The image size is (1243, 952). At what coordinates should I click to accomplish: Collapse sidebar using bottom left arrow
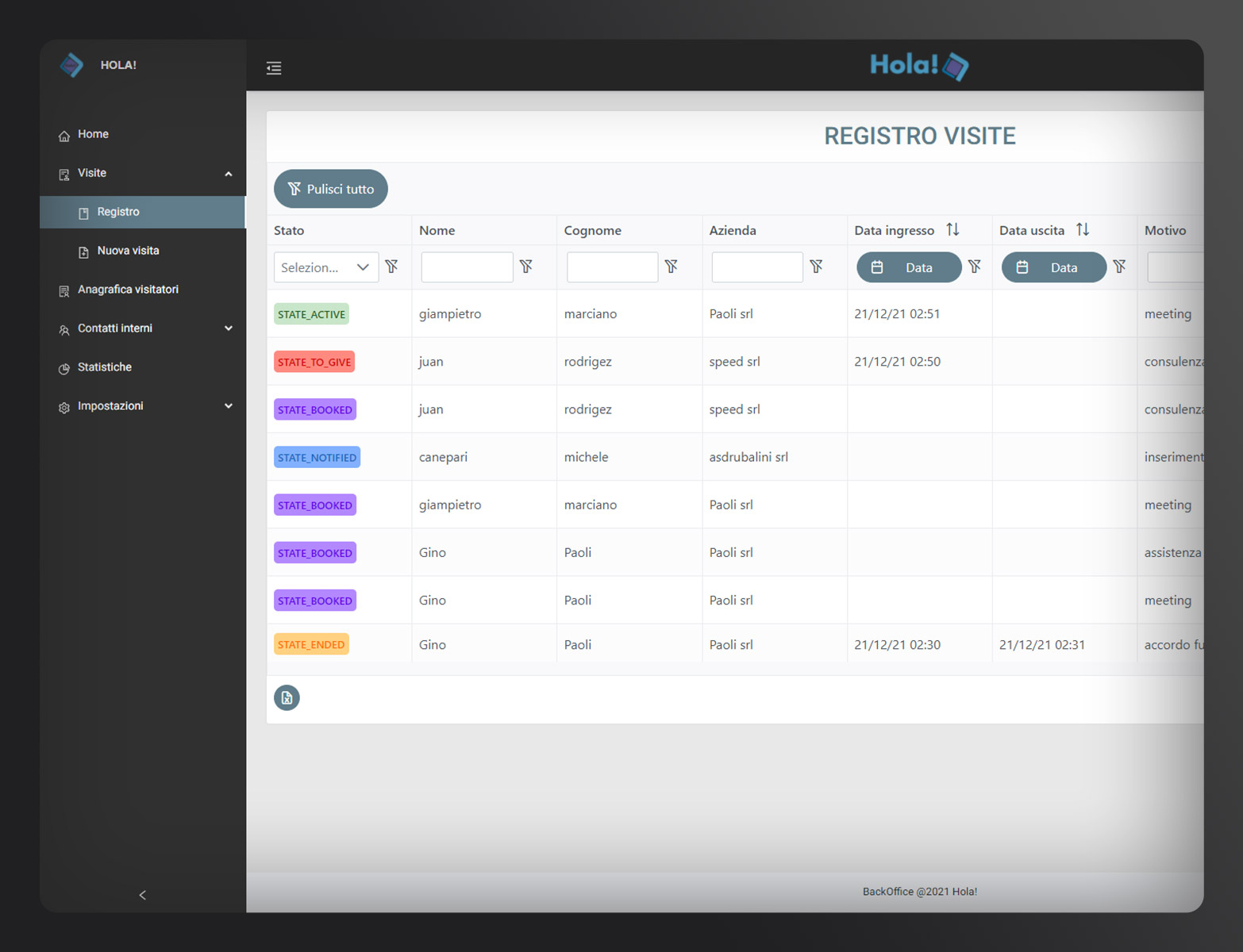pos(143,895)
